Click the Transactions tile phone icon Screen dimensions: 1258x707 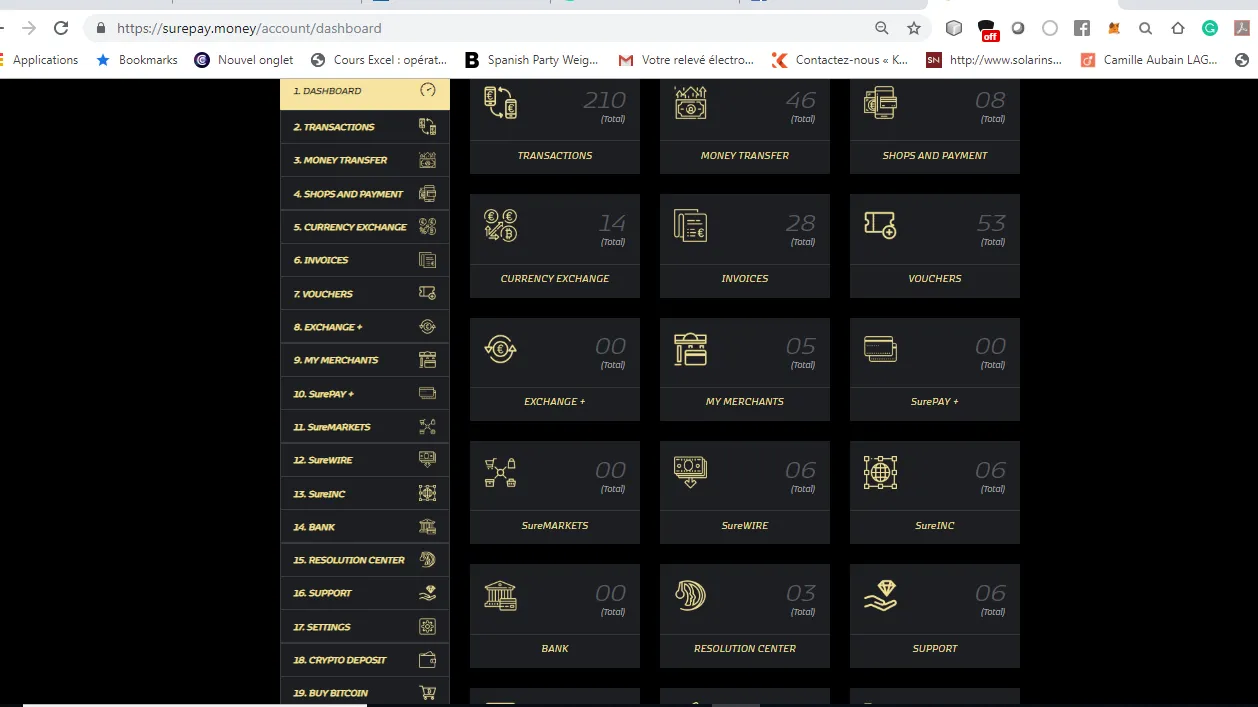pos(501,102)
